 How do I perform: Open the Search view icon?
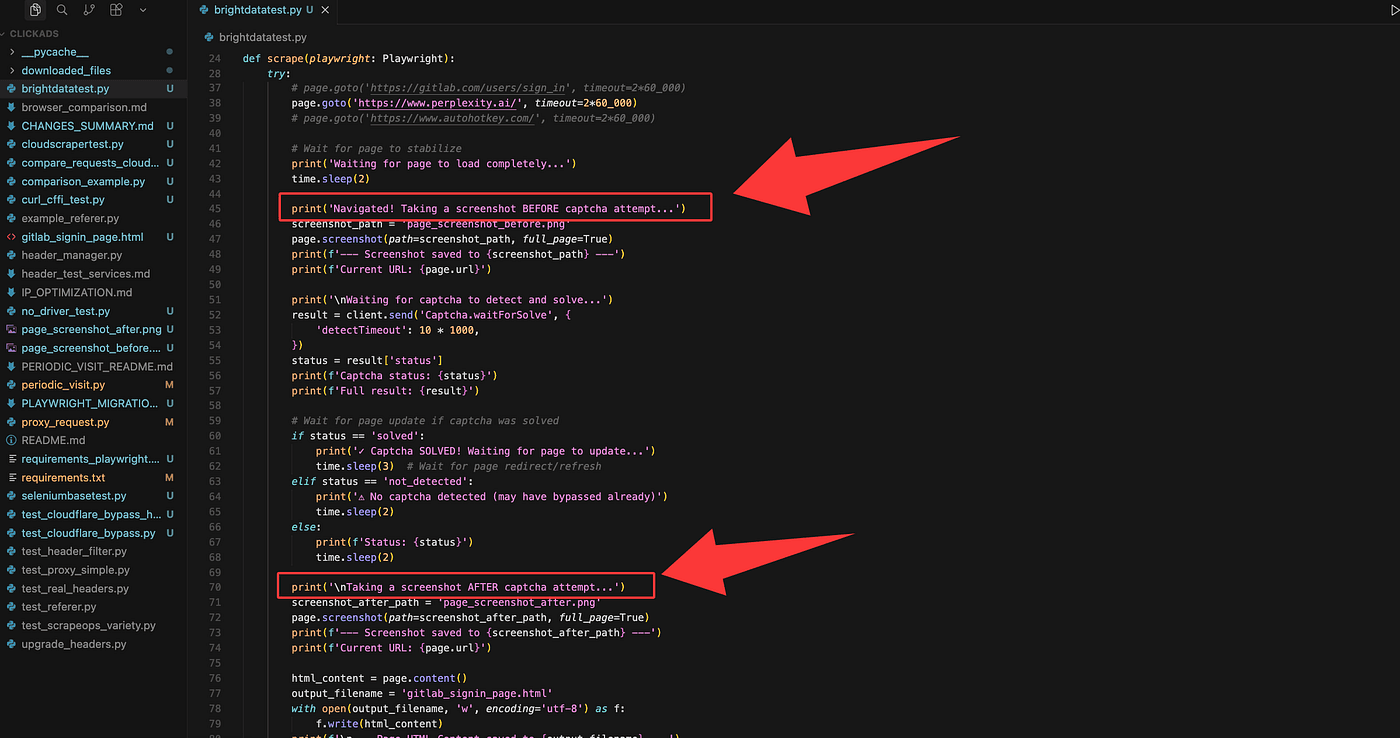[x=62, y=10]
